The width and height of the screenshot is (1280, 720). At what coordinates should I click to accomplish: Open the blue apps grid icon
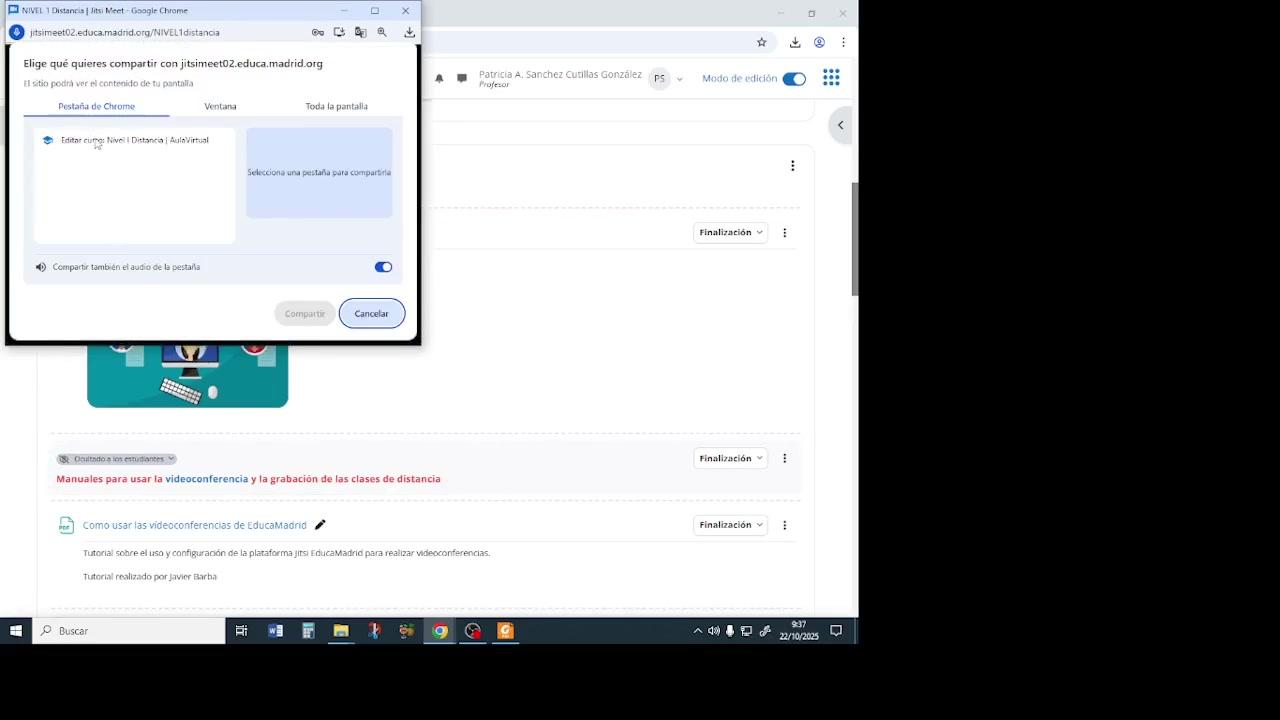831,78
